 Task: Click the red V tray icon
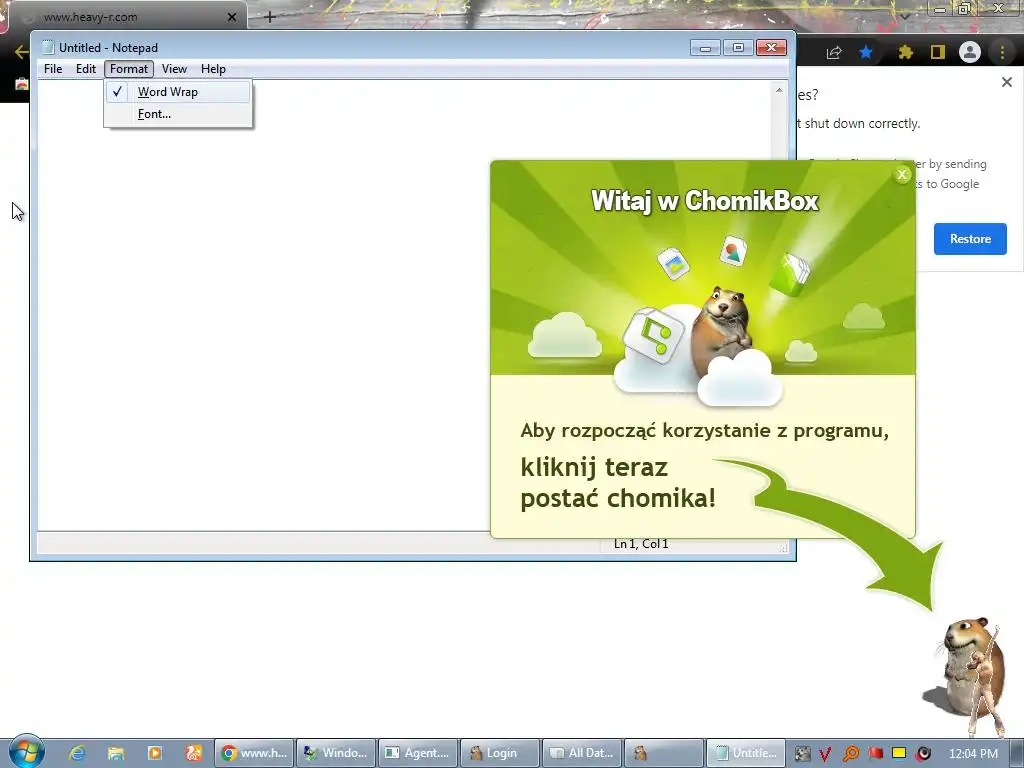click(x=825, y=754)
